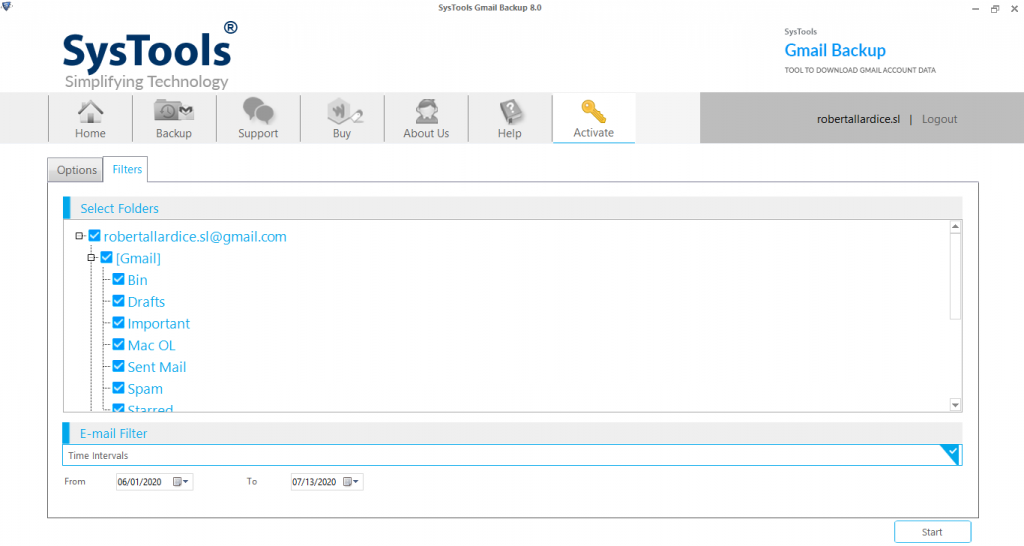
Task: Click the Home house icon
Action: [x=90, y=111]
